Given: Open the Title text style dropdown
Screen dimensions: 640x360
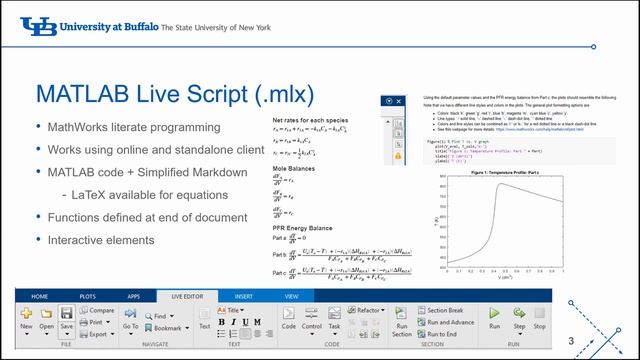Looking at the screenshot, I should tap(231, 310).
